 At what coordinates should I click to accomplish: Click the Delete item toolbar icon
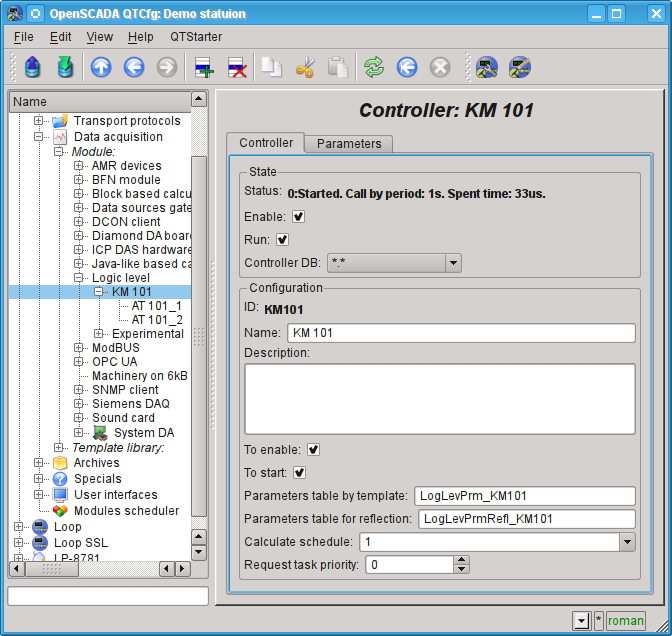pyautogui.click(x=237, y=68)
